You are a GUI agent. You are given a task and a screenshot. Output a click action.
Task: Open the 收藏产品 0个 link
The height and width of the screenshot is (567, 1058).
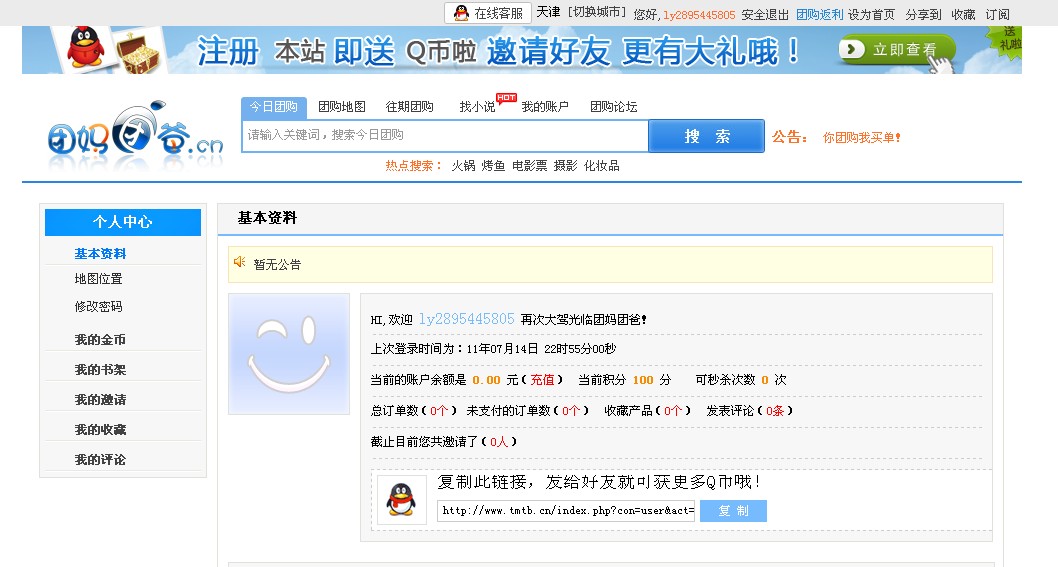coord(673,410)
